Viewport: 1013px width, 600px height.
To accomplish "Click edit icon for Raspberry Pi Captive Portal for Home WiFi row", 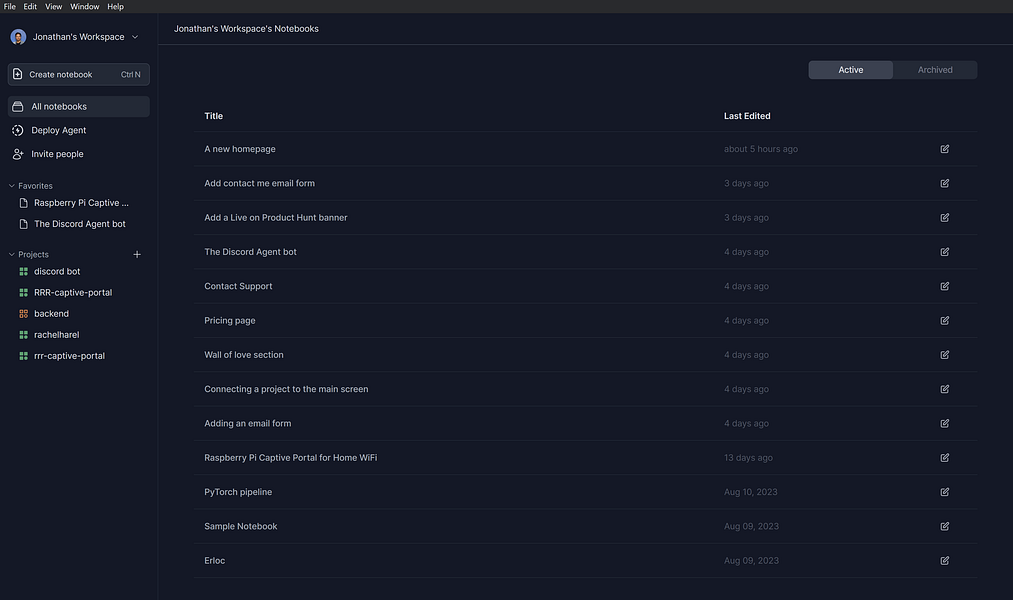I will coord(945,457).
